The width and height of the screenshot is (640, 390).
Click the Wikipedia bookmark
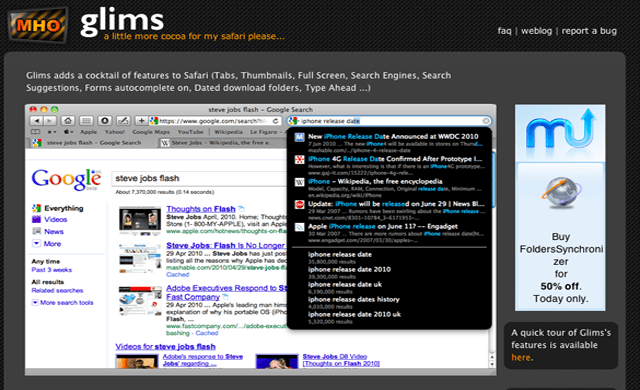pos(229,132)
